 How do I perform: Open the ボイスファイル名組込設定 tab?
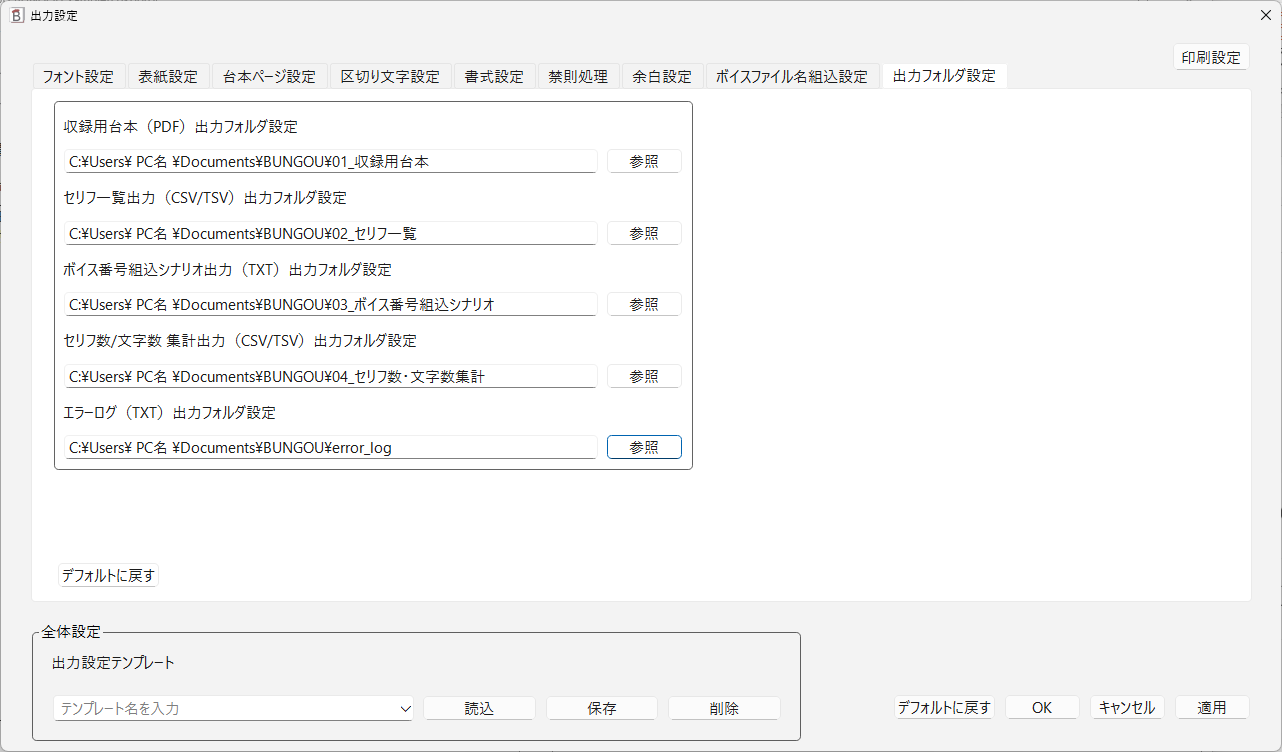point(789,75)
